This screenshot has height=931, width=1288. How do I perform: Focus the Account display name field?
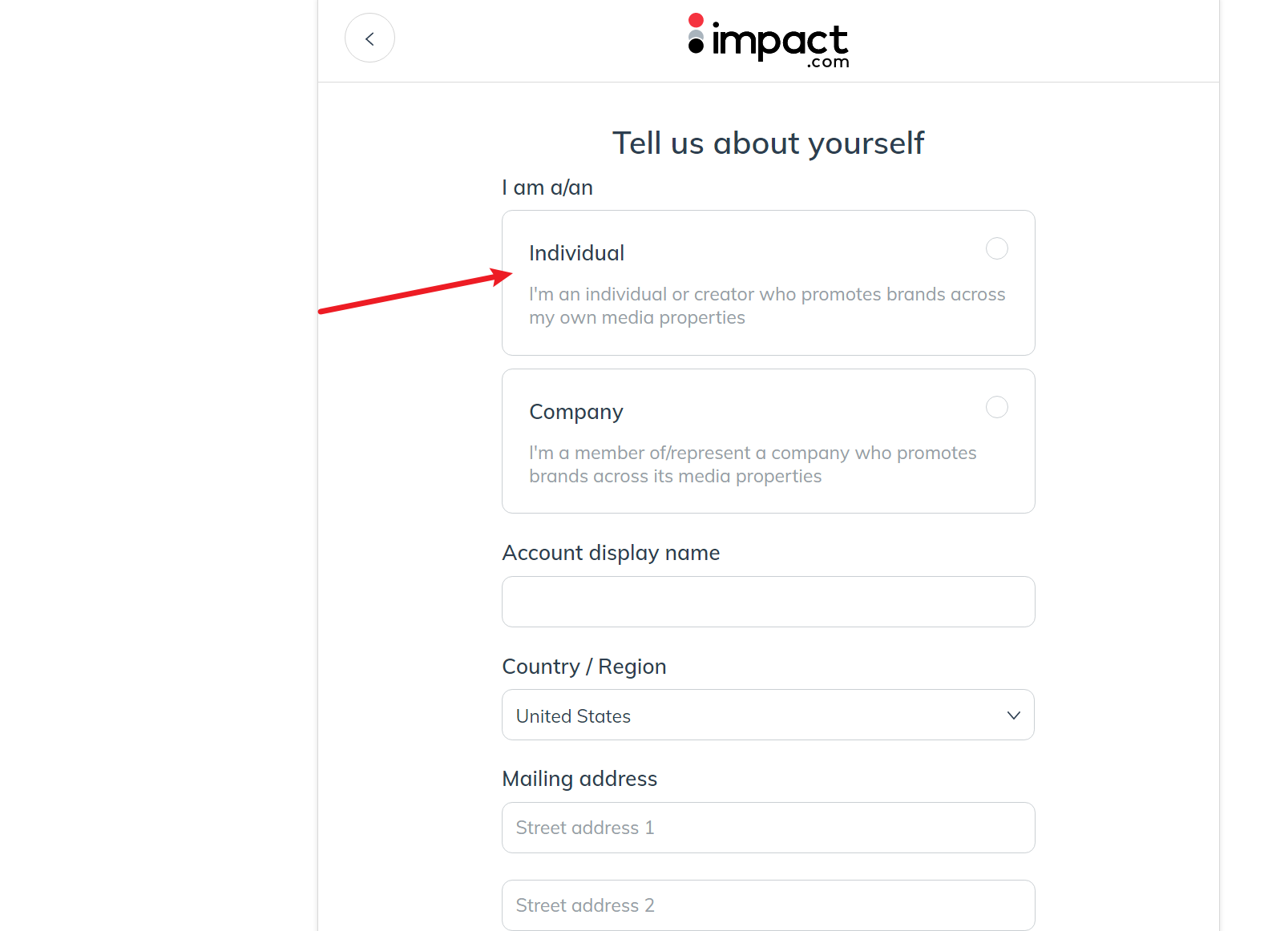pos(768,602)
